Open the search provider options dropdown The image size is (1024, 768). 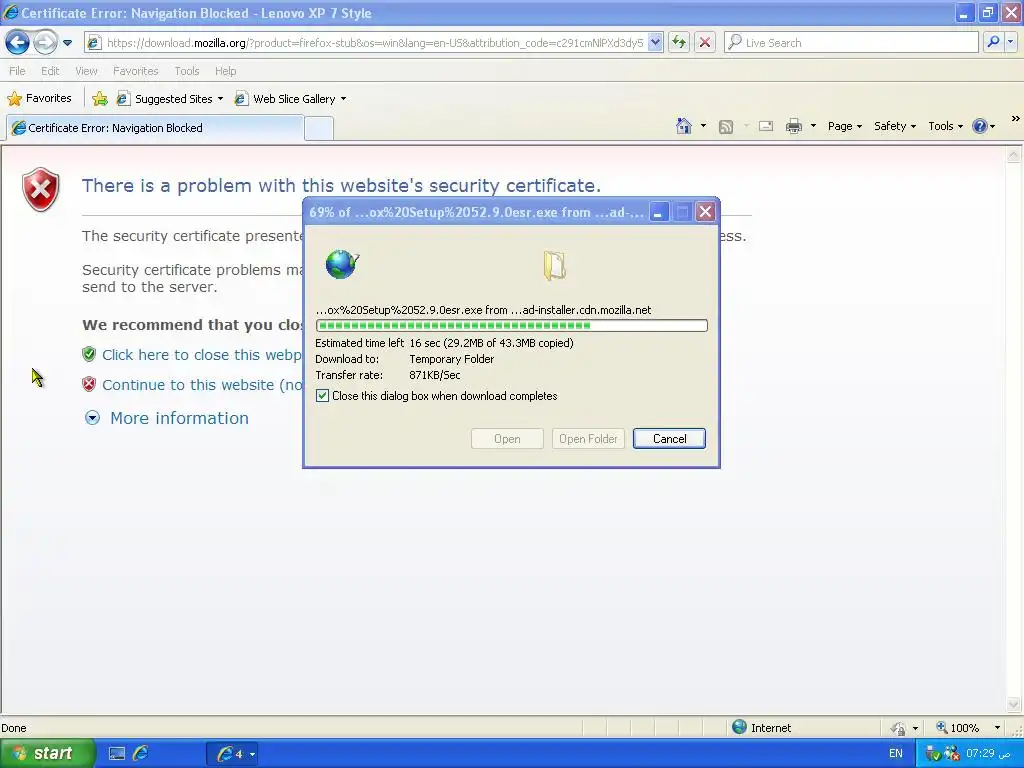(x=1011, y=42)
